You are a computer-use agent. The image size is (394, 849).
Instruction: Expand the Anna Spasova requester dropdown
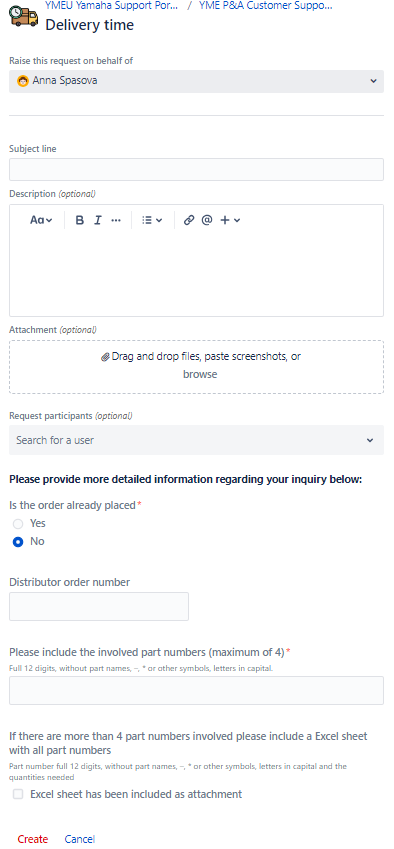coord(196,81)
